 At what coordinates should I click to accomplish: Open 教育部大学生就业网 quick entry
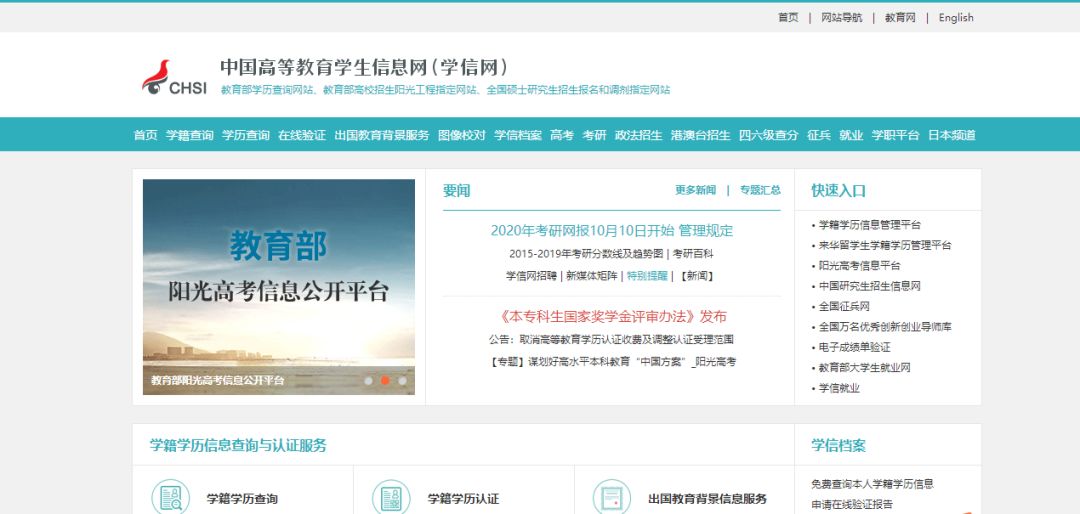coord(864,367)
